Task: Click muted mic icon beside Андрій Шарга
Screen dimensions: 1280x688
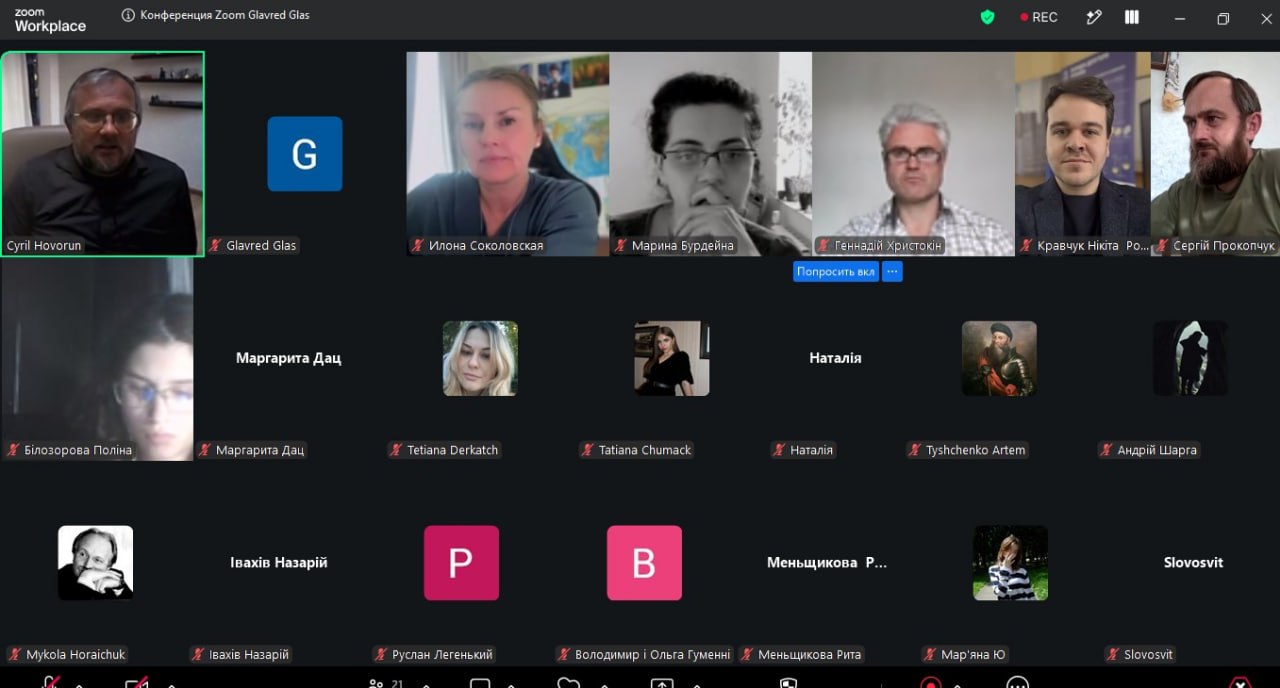Action: point(1106,450)
